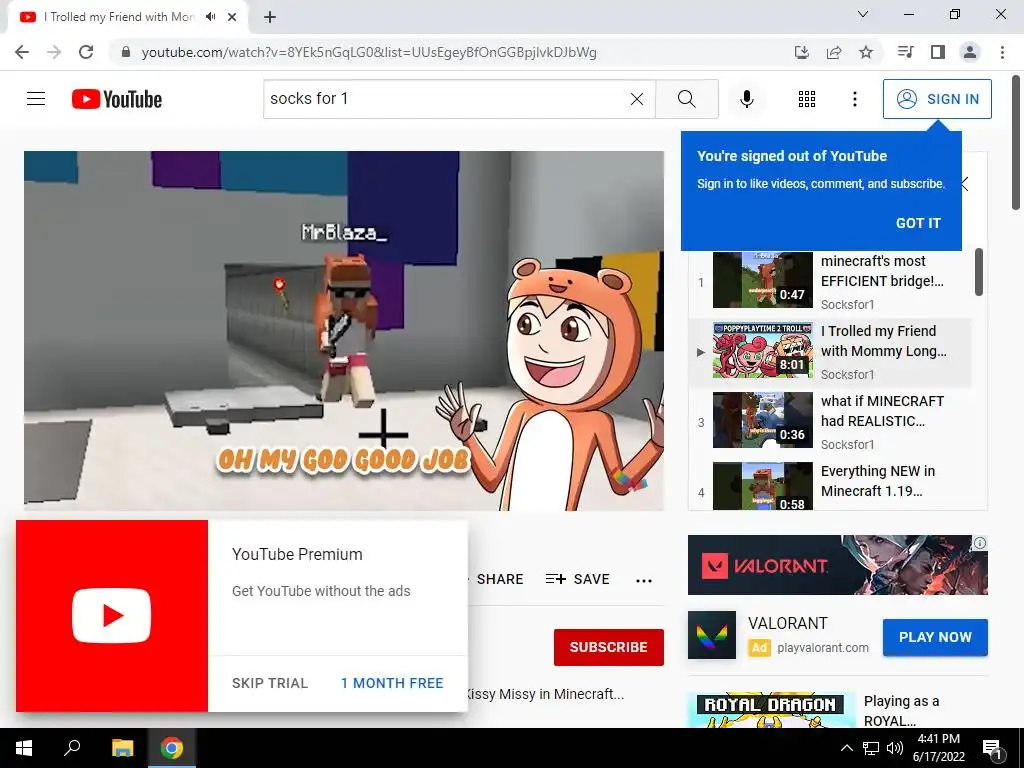The height and width of the screenshot is (768, 1024).
Task: Clear the search box text
Action: click(637, 99)
